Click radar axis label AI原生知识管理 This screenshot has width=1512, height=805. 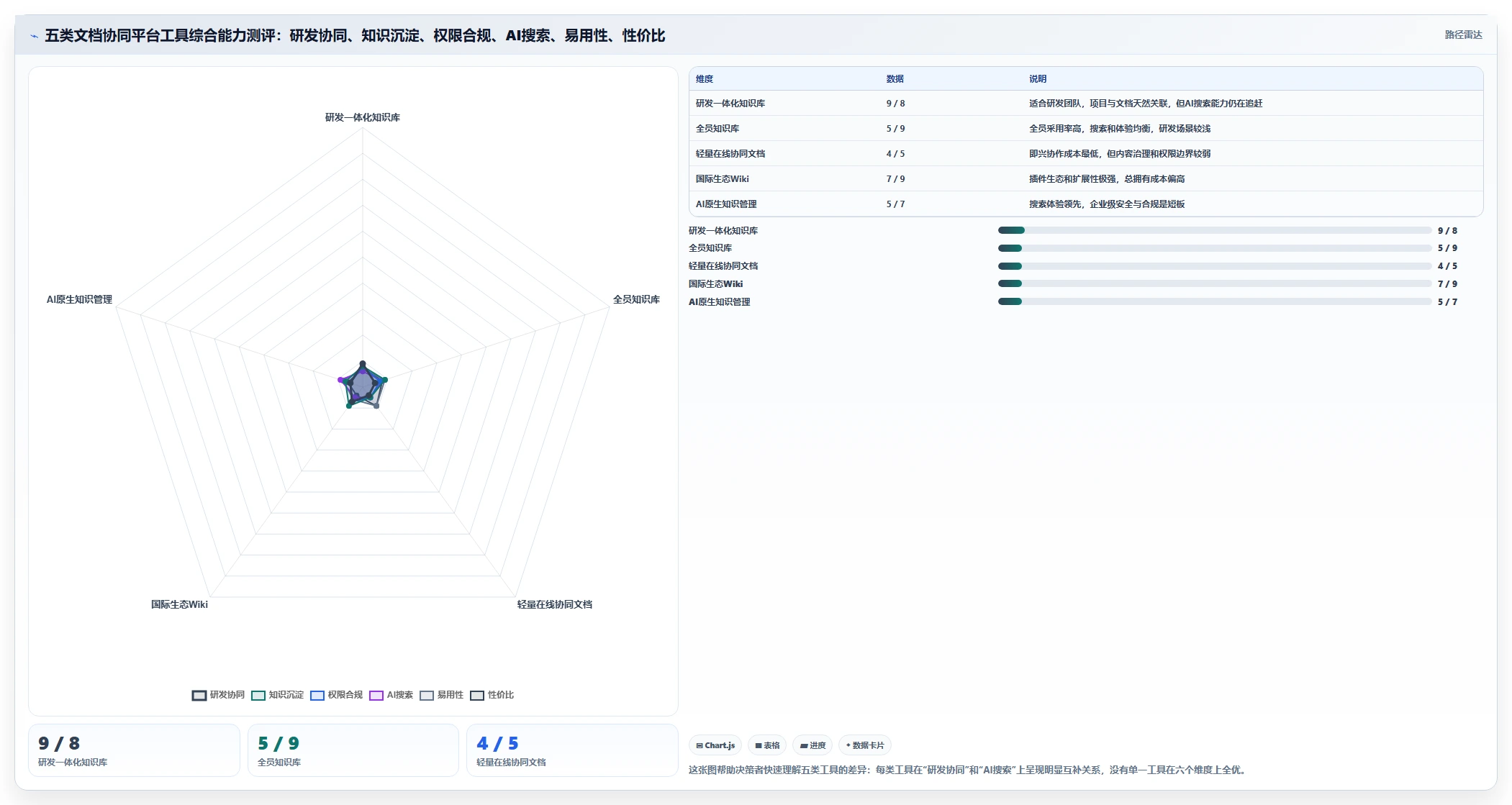pos(79,299)
